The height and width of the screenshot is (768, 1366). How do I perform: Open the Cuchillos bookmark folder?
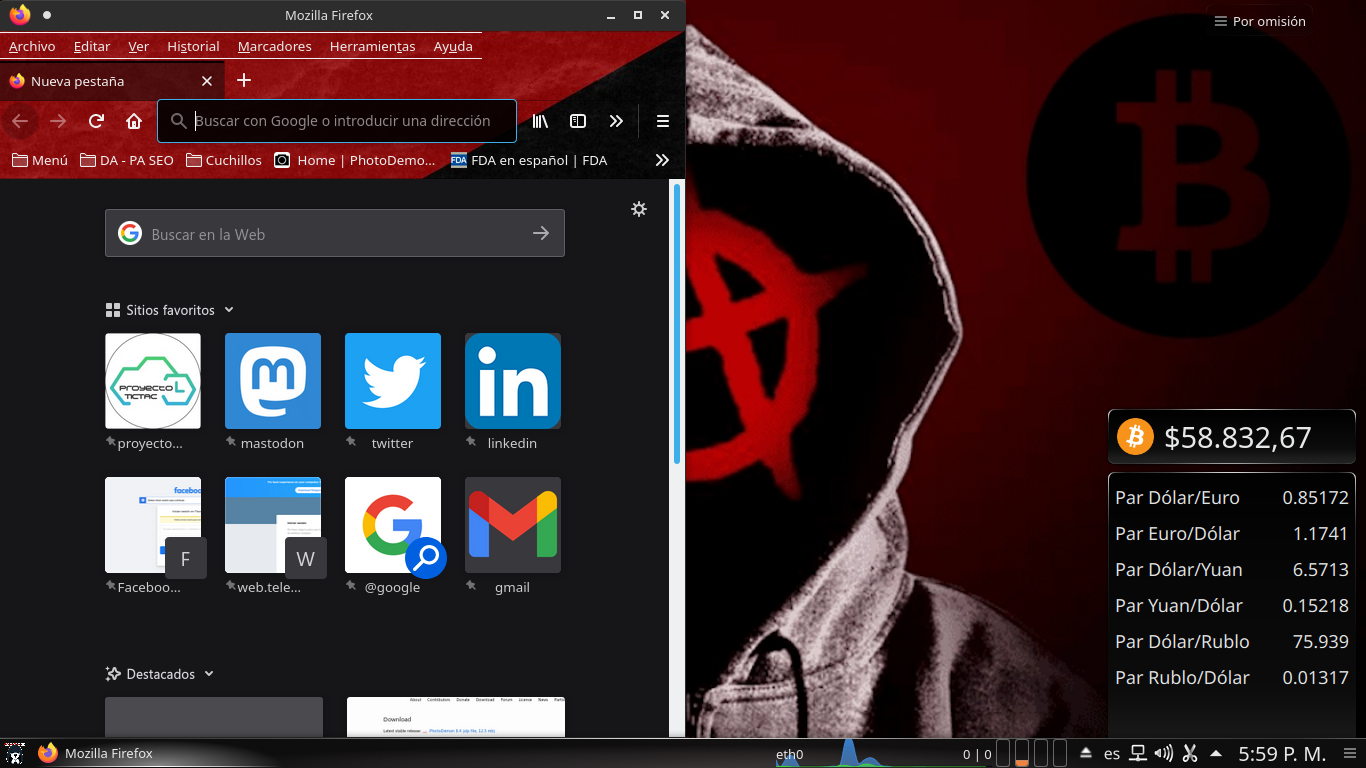click(x=224, y=160)
